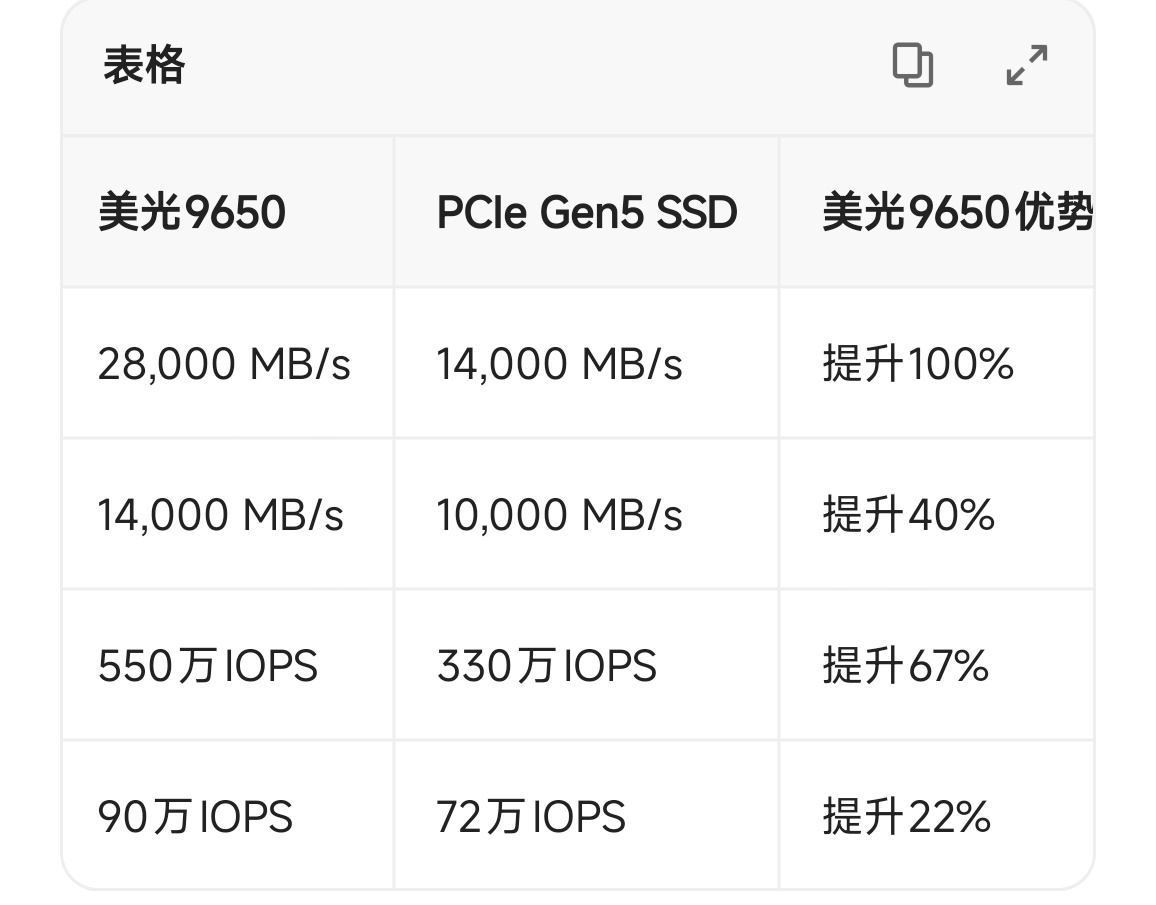Click the 14,000 MB/s cell in second row

pos(220,516)
